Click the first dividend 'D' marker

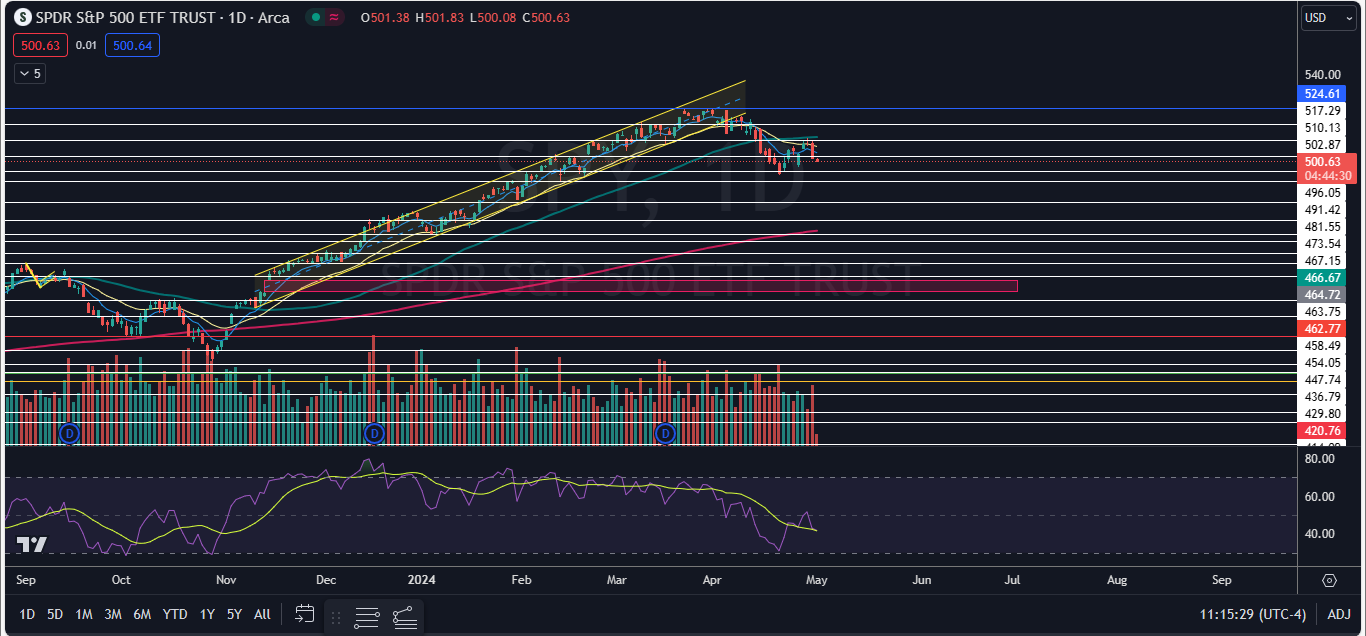69,433
